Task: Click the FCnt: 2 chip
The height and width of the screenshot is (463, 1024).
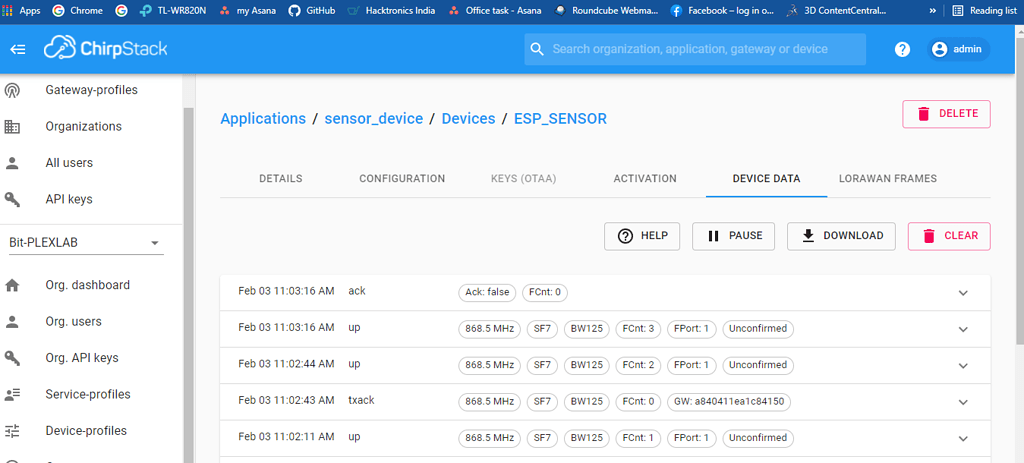Action: coord(639,365)
